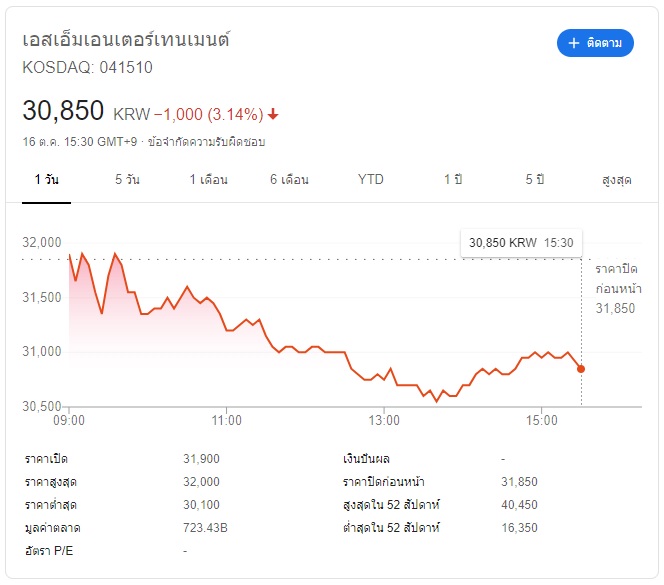Show the YTD chart range
This screenshot has width=664, height=585.
click(x=371, y=180)
